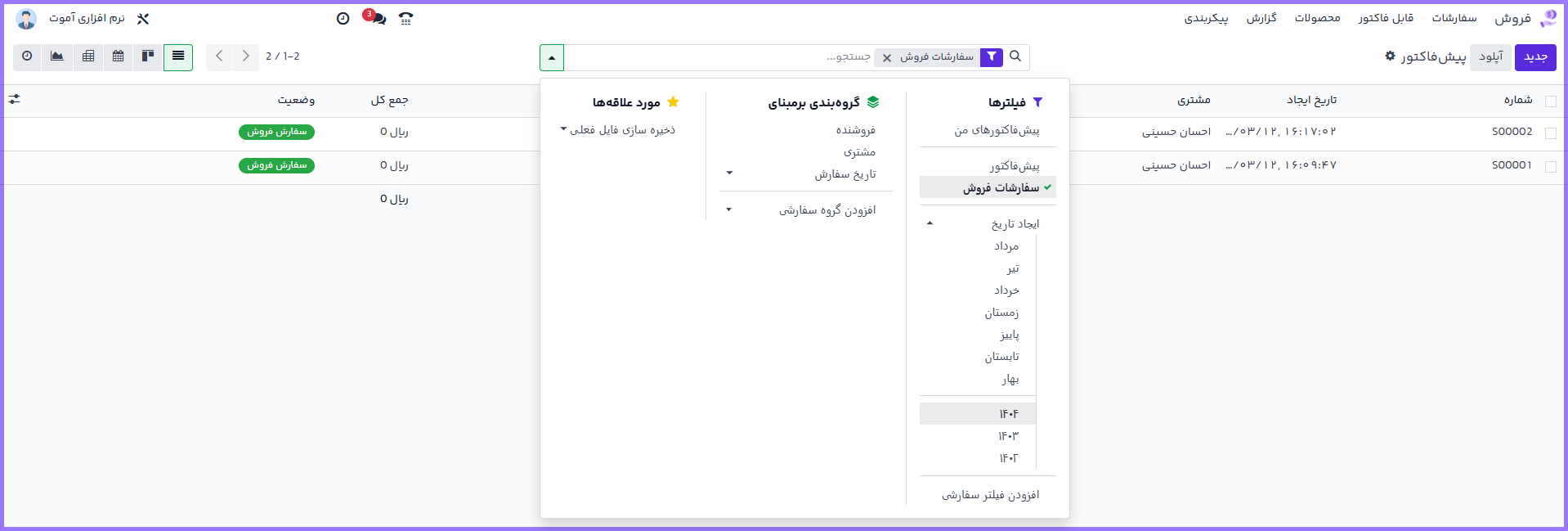Open the 'محصولات' menu
This screenshot has width=1568, height=531.
click(x=1317, y=18)
